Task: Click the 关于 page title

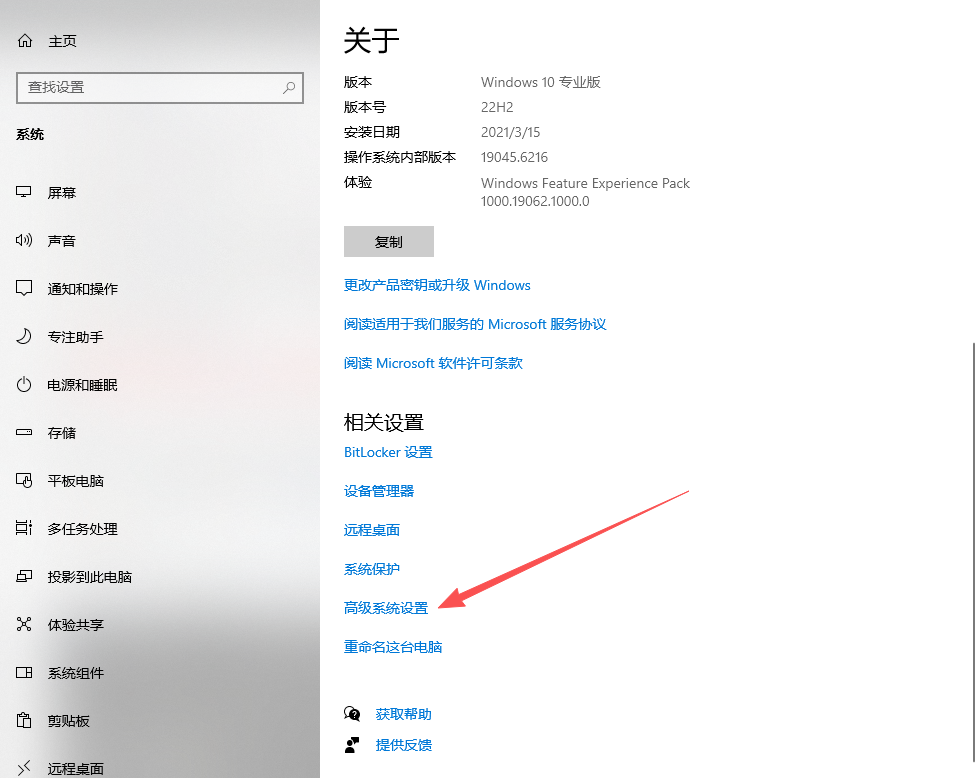Action: (x=371, y=40)
